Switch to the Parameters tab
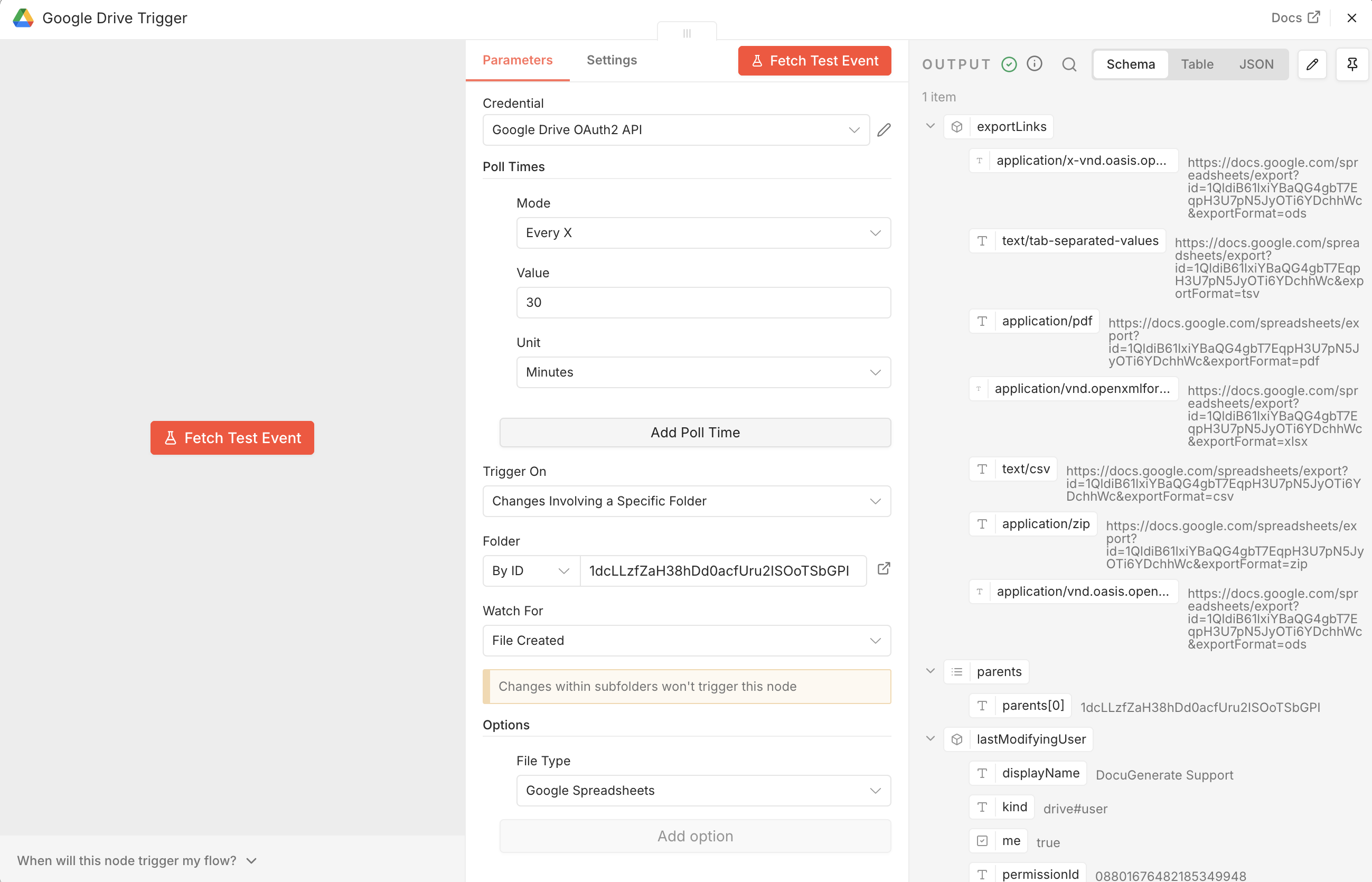 [517, 60]
